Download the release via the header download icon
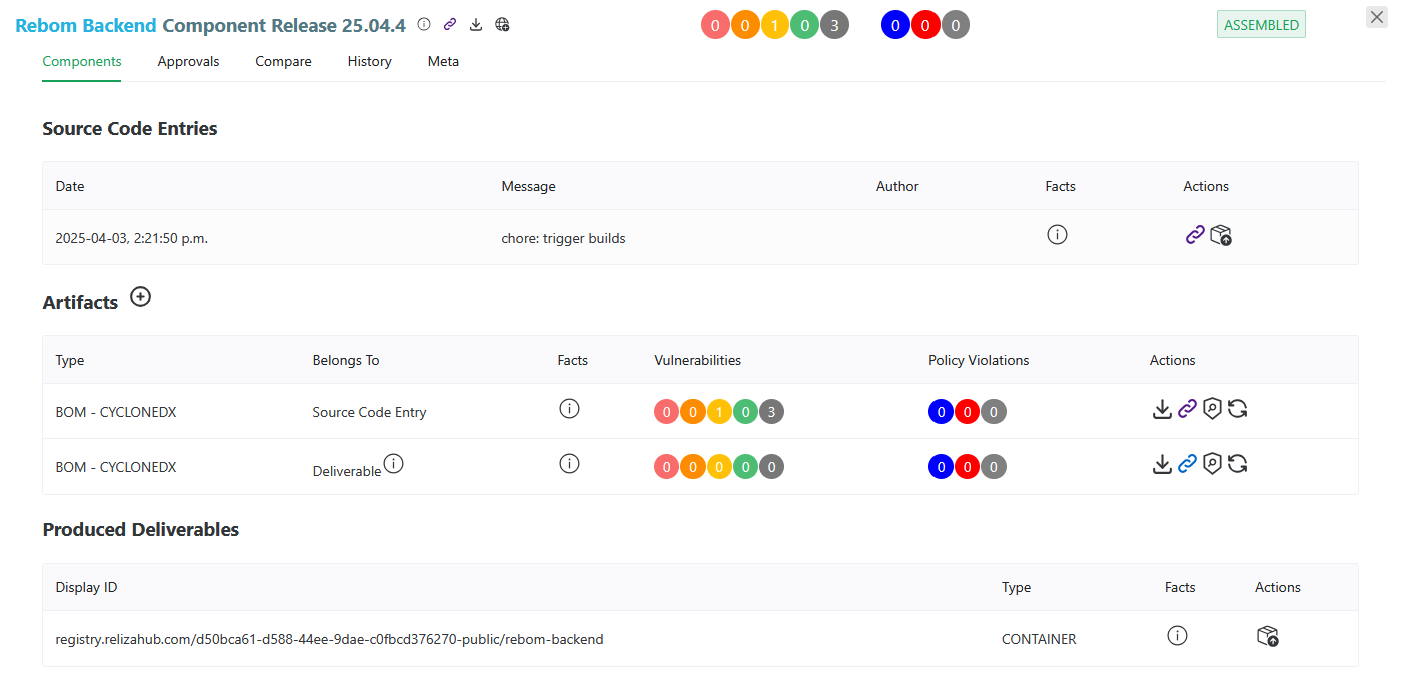1401x680 pixels. point(476,24)
